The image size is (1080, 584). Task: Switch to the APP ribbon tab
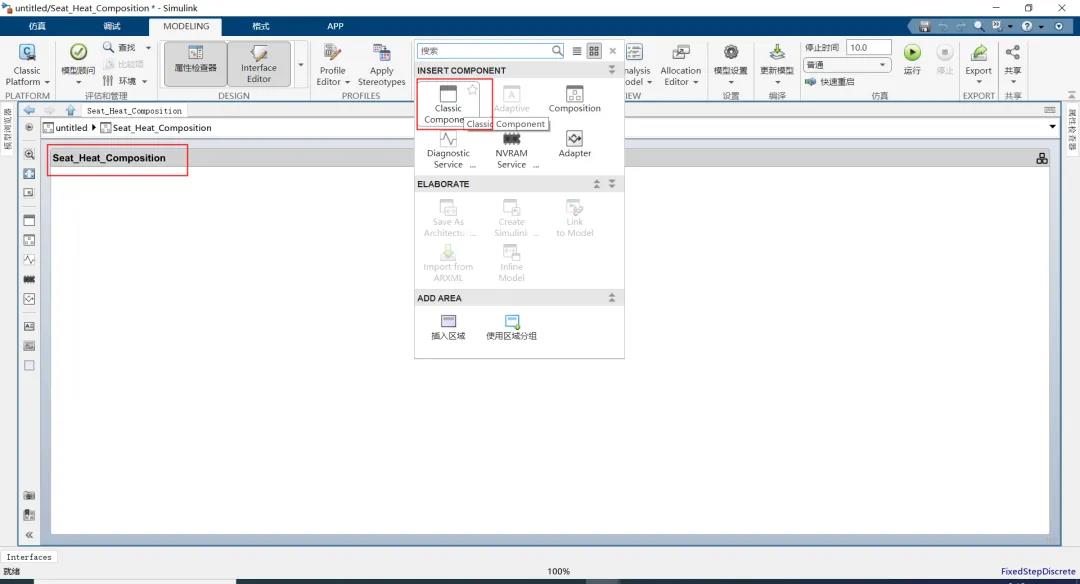pyautogui.click(x=335, y=26)
